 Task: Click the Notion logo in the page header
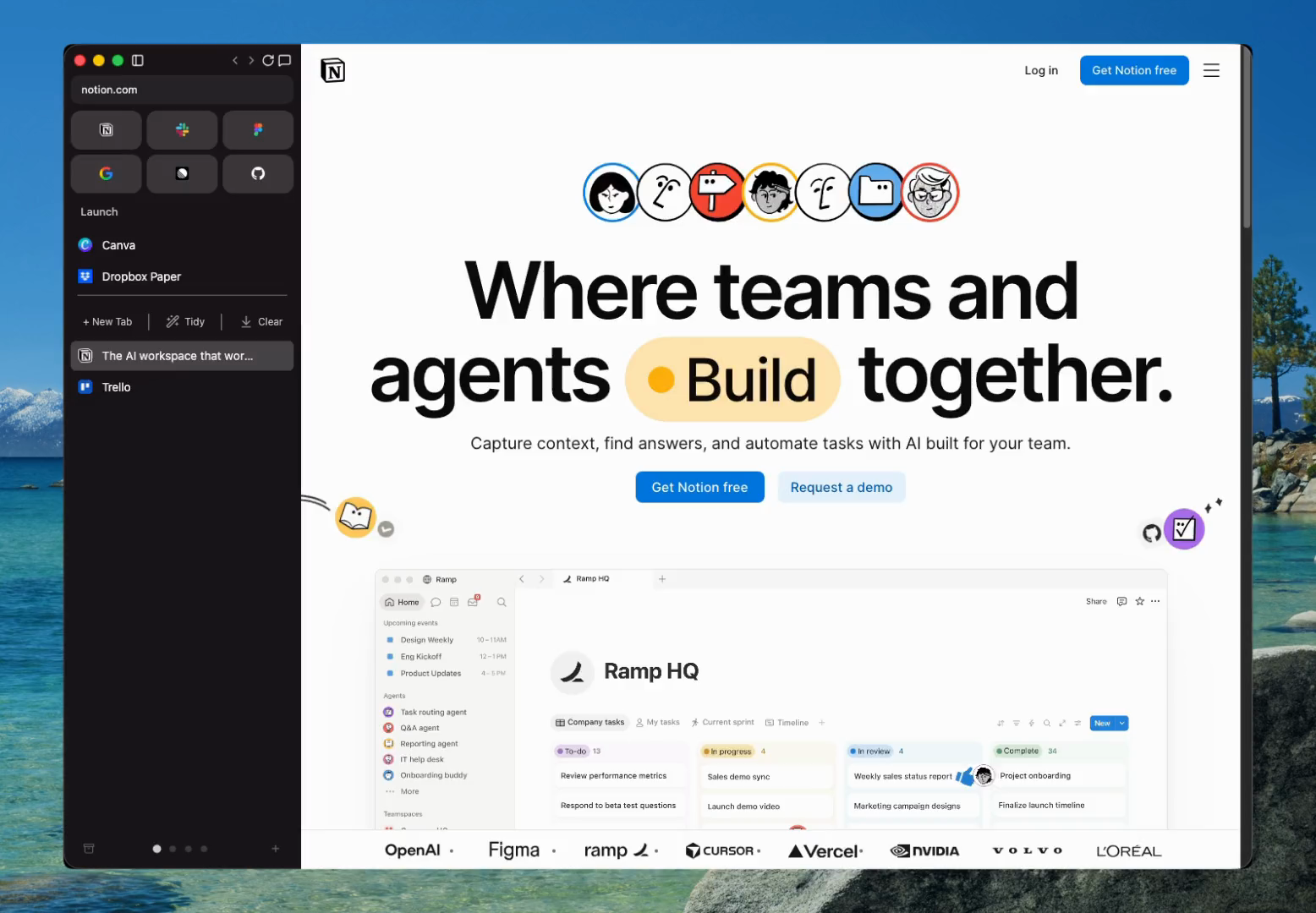tap(333, 71)
